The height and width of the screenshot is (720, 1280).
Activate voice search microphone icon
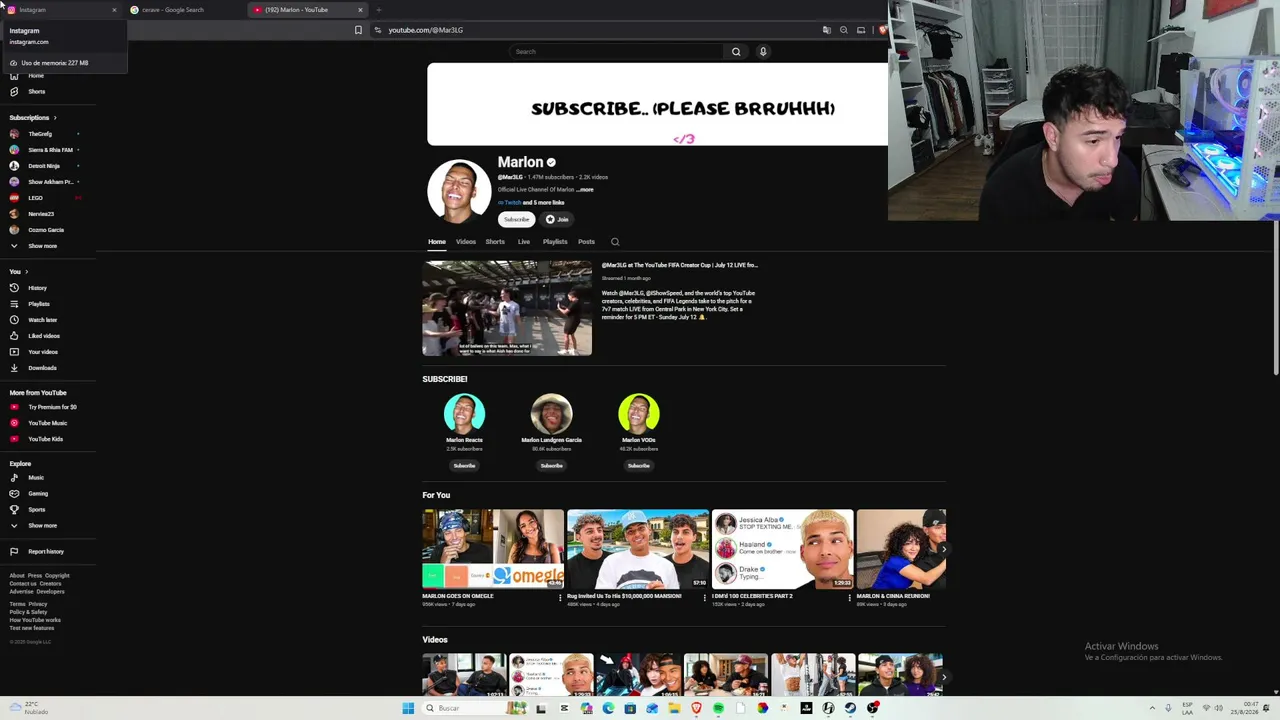pyautogui.click(x=763, y=52)
